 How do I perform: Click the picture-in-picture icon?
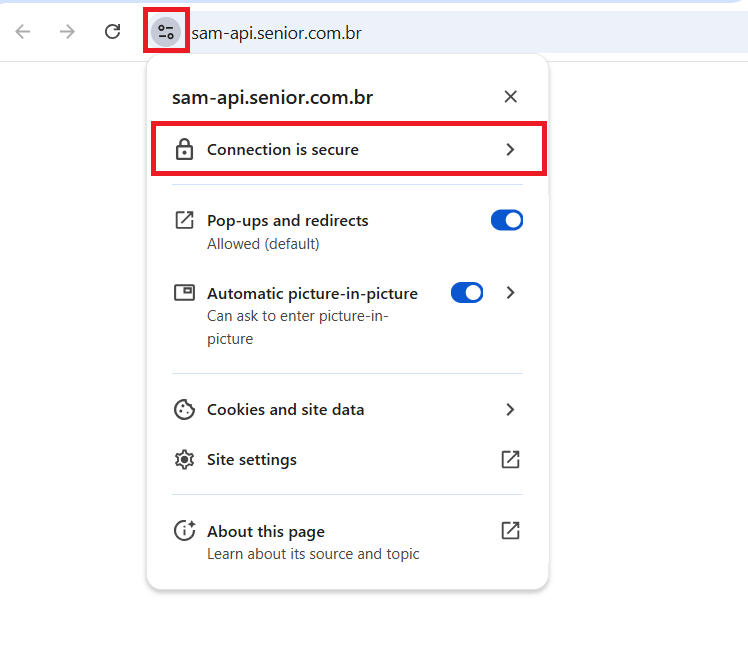184,293
